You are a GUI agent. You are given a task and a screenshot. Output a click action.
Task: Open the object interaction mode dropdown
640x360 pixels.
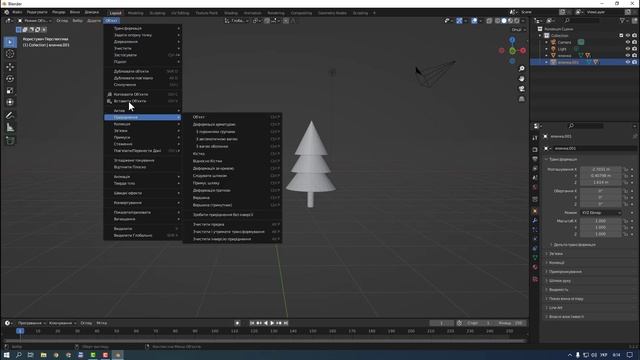pyautogui.click(x=35, y=20)
